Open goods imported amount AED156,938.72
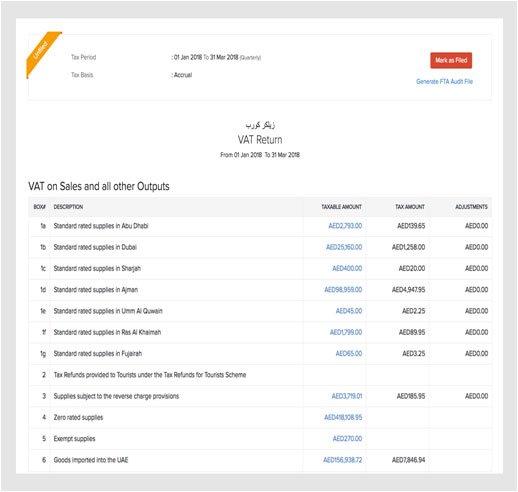The width and height of the screenshot is (518, 492). [342, 460]
